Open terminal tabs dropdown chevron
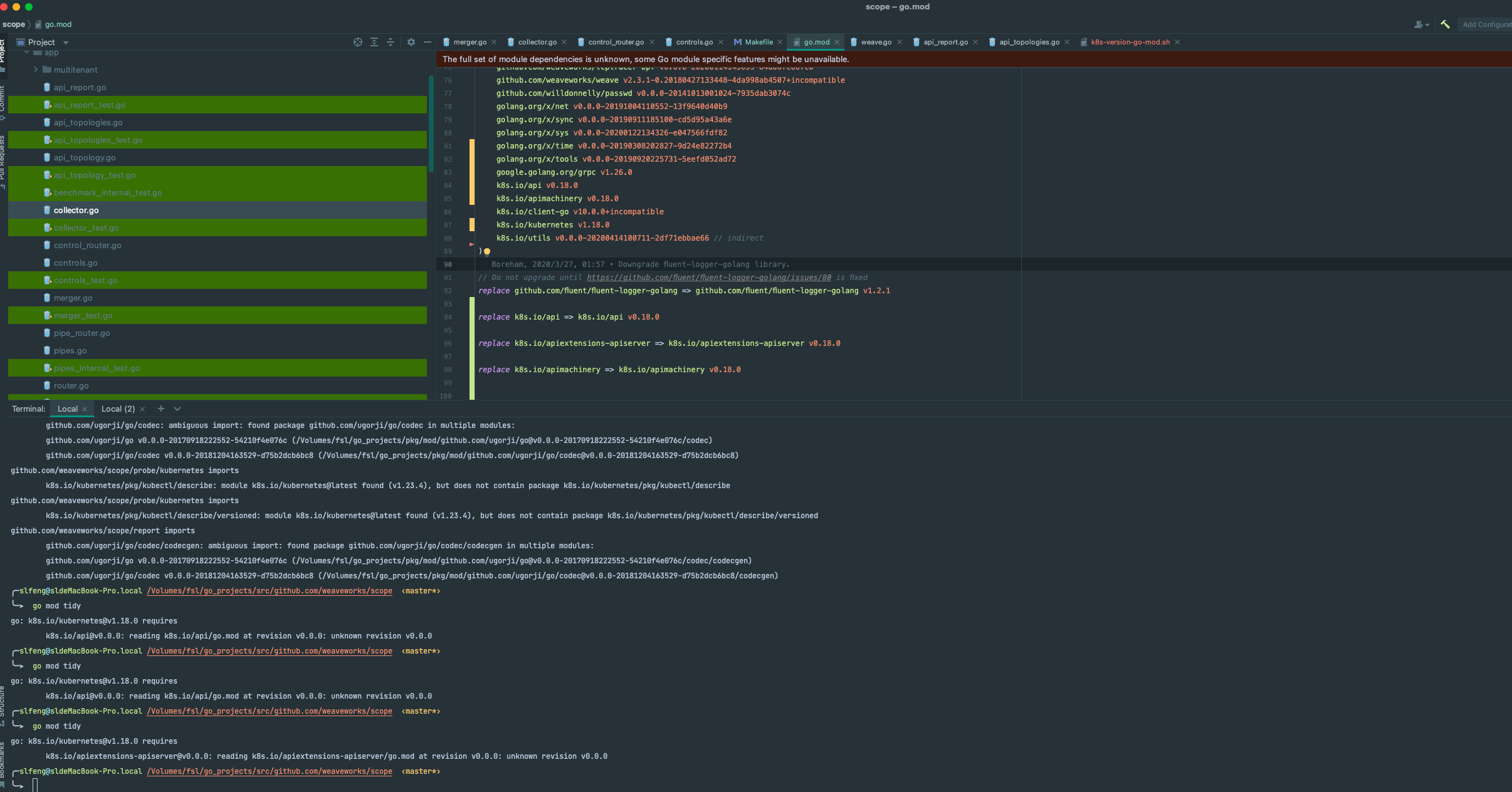This screenshot has height=792, width=1512. click(x=177, y=409)
